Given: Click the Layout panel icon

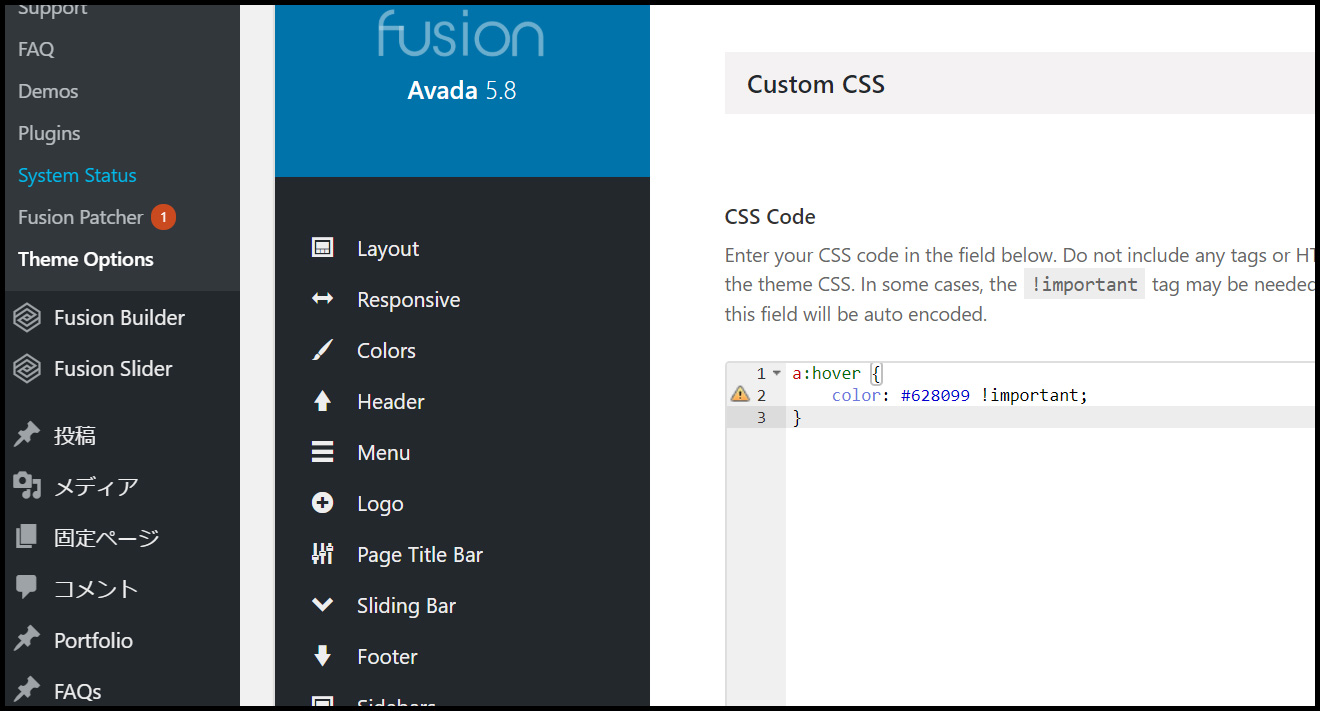Looking at the screenshot, I should point(322,248).
